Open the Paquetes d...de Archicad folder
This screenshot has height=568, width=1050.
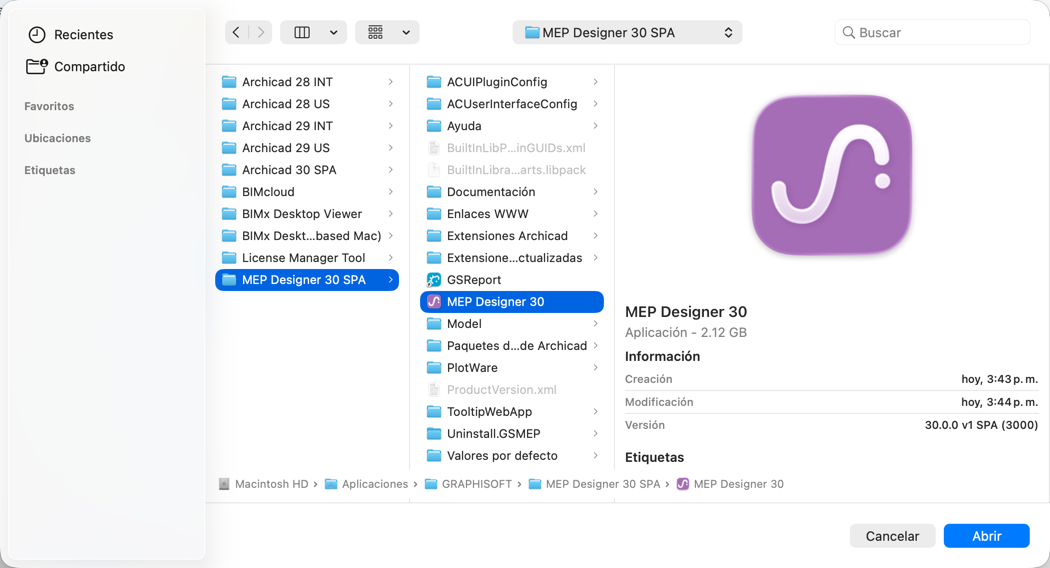pyautogui.click(x=512, y=346)
